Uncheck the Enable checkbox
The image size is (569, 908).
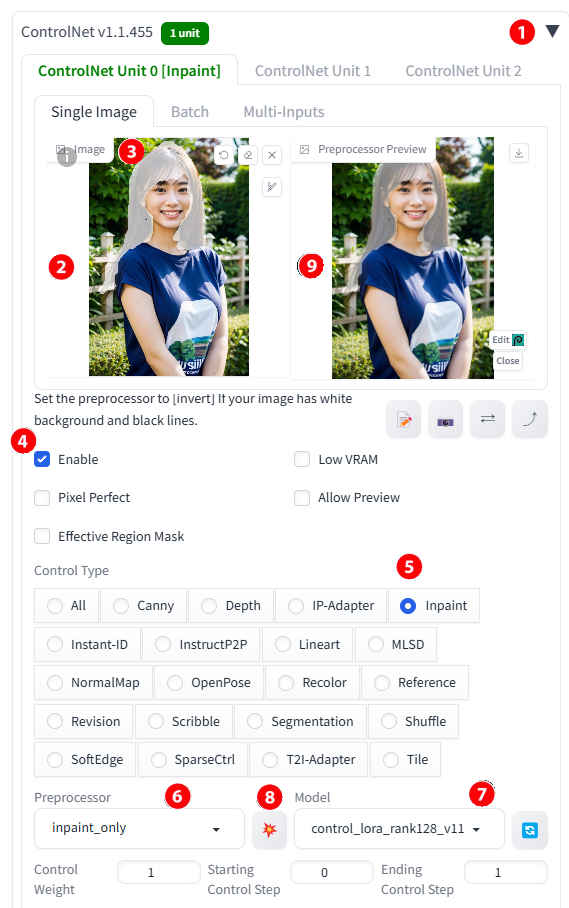click(x=42, y=459)
